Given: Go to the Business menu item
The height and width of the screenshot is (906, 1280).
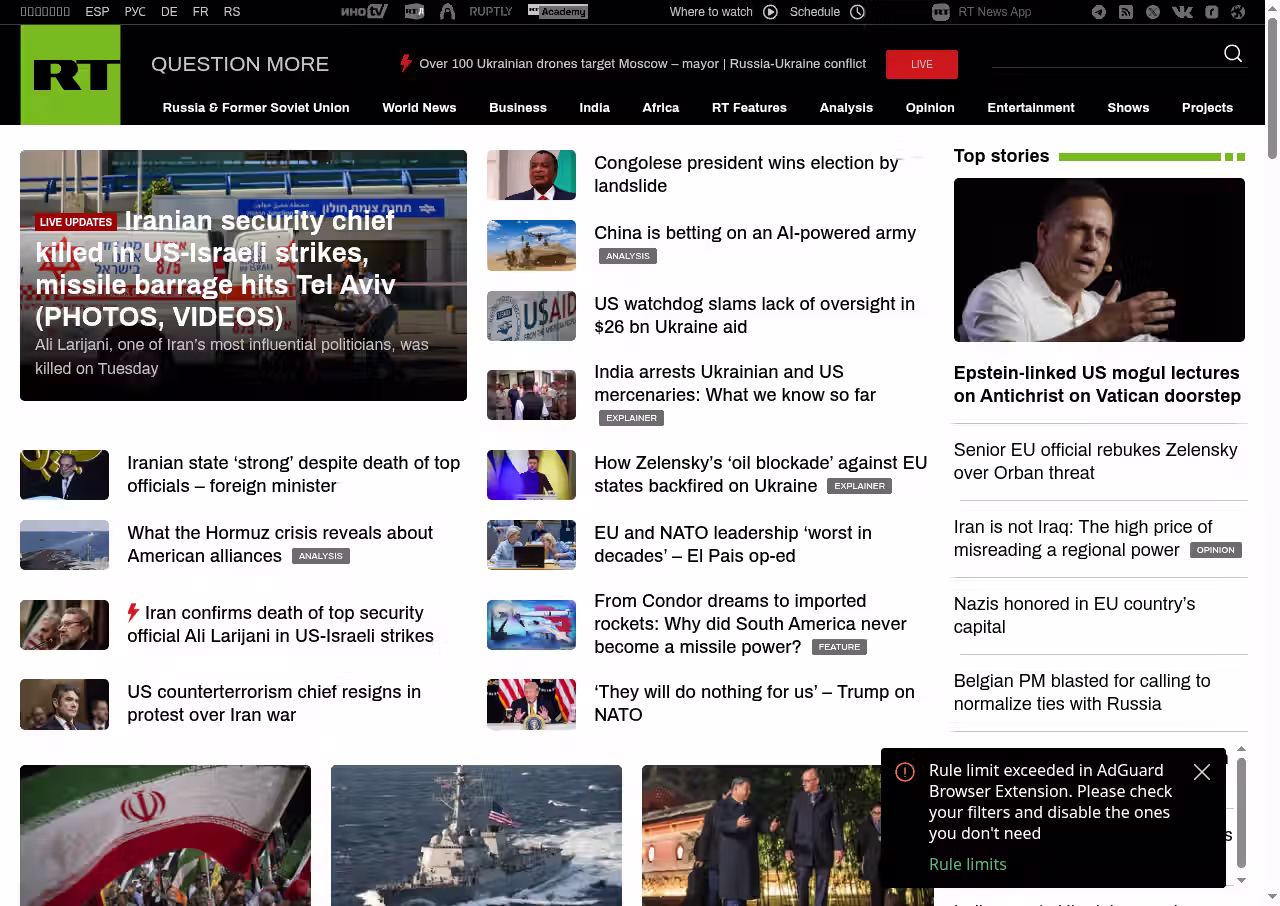Looking at the screenshot, I should click(x=517, y=108).
